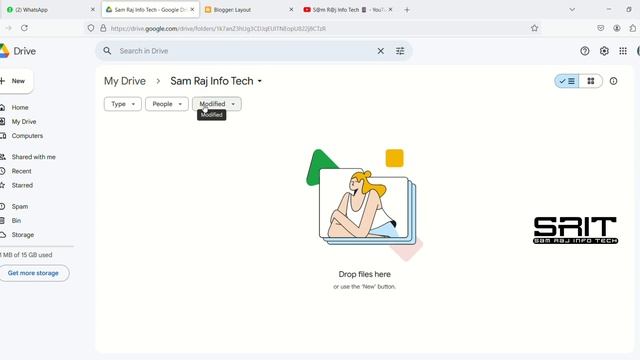Open a new browser tab

point(407,10)
